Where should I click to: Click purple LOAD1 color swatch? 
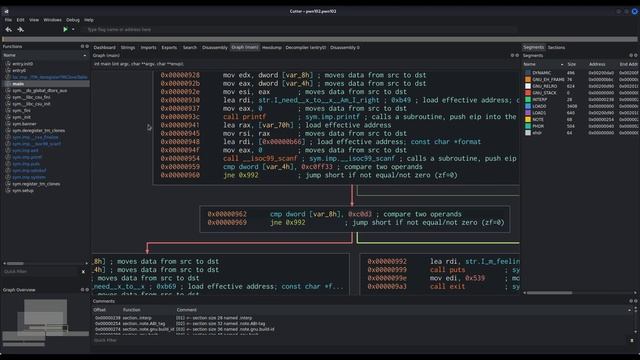[x=528, y=113]
